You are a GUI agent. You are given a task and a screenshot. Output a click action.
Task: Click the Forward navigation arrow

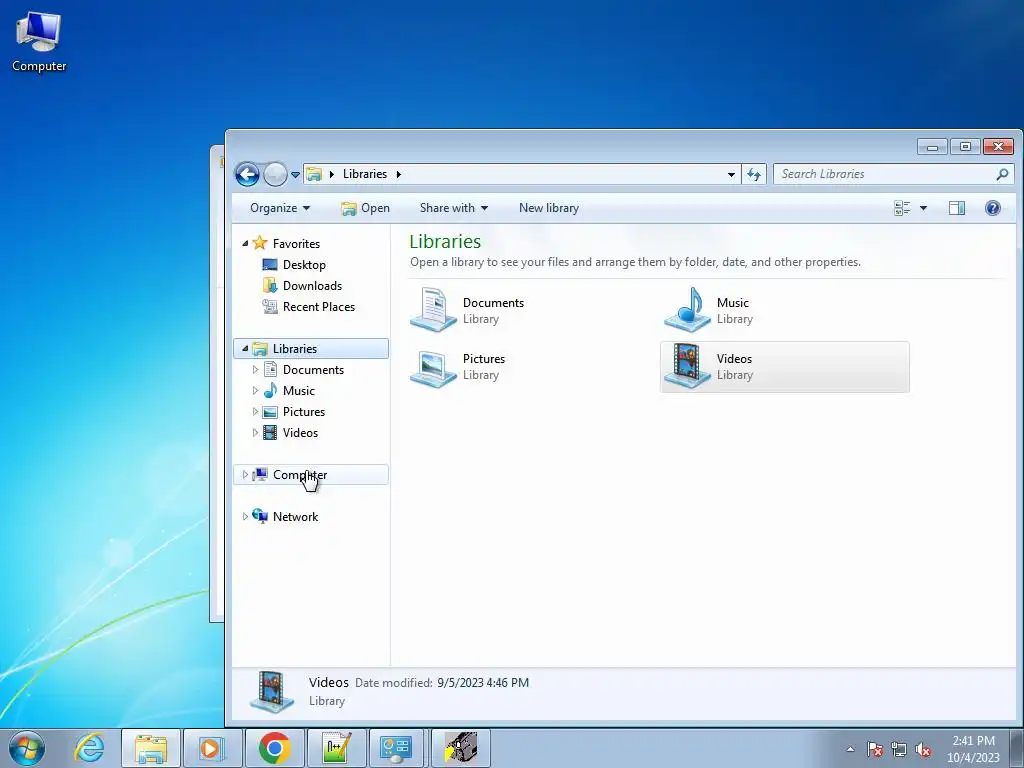click(x=275, y=174)
